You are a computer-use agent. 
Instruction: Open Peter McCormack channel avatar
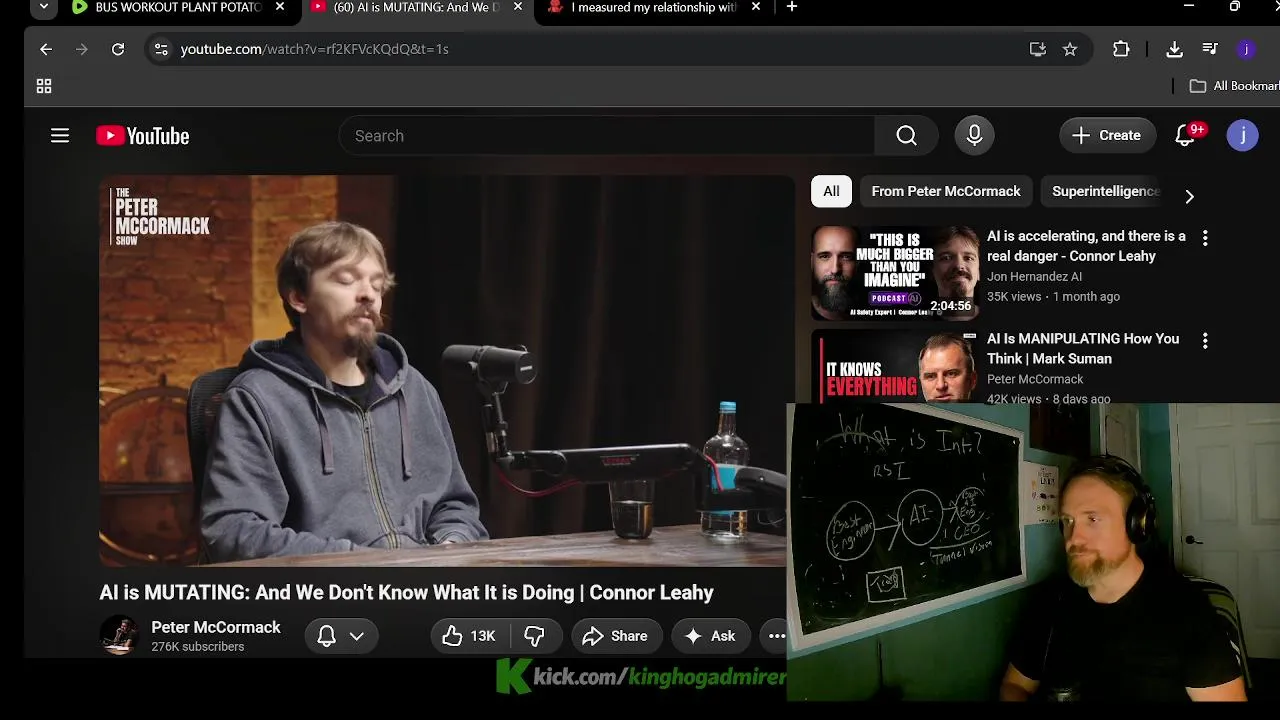[x=119, y=635]
